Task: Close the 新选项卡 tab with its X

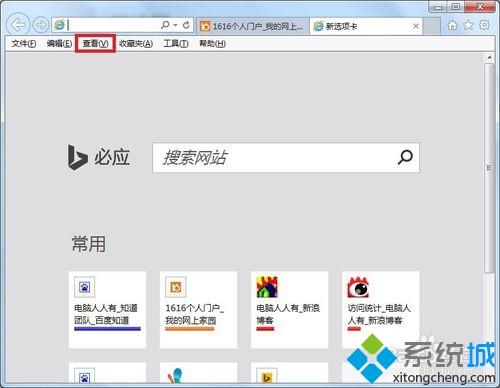Action: [x=416, y=26]
